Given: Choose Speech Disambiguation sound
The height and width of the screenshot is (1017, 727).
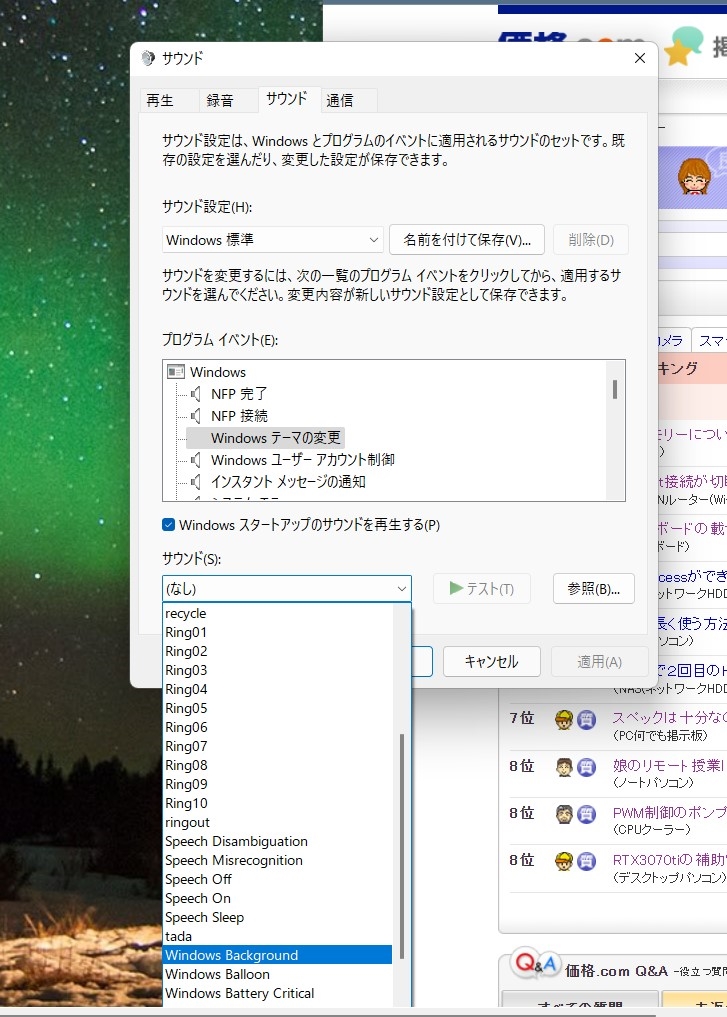Looking at the screenshot, I should [278, 841].
